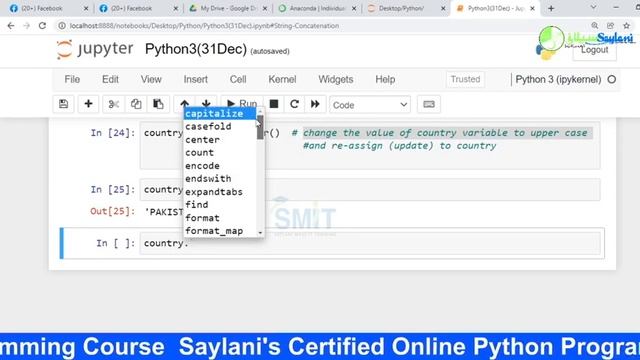Open the Cell menu
Viewport: 640px width, 360px height.
238,79
